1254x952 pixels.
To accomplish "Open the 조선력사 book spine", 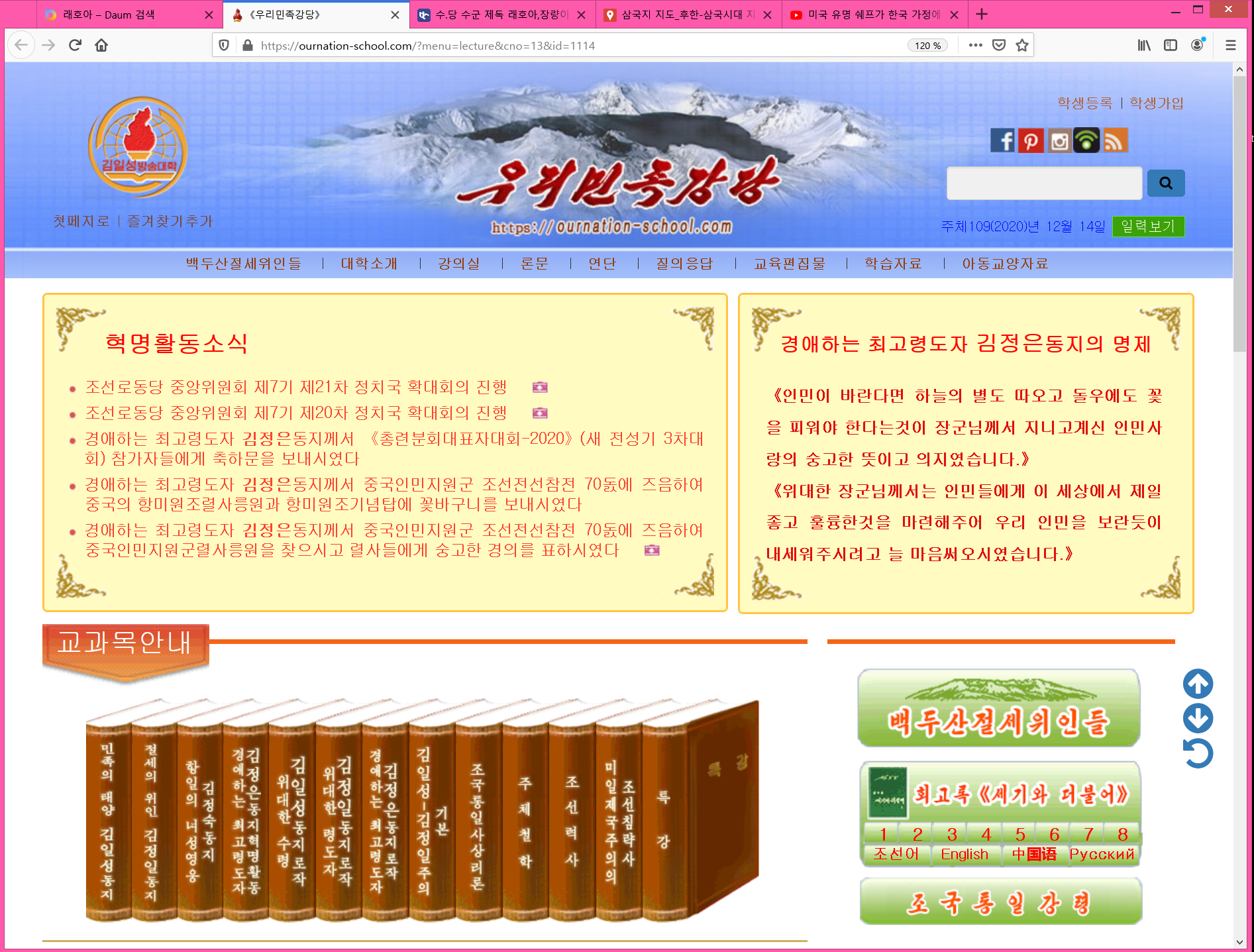I will [572, 821].
